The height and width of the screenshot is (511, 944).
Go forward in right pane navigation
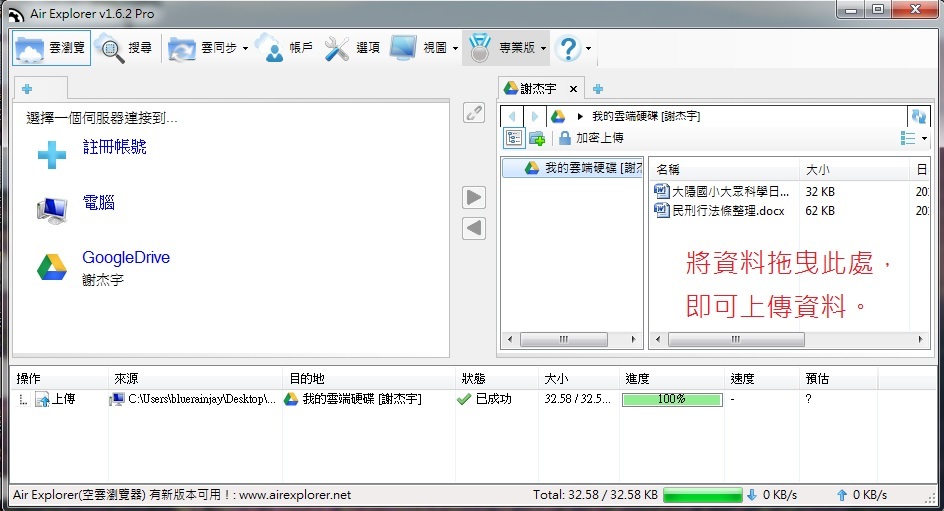click(x=535, y=116)
